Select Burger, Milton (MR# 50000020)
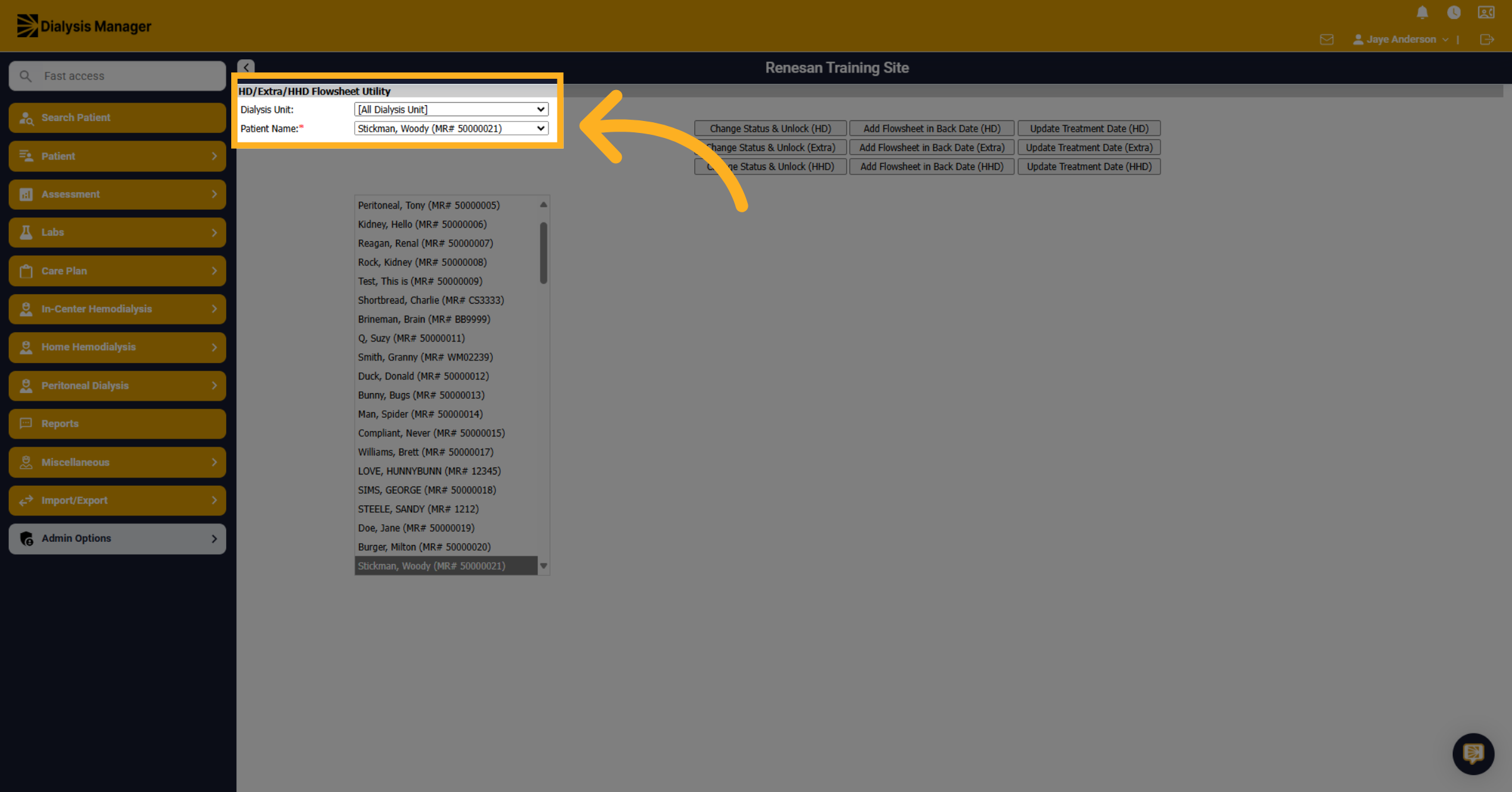Screen dimensions: 1512x792 [x=446, y=547]
